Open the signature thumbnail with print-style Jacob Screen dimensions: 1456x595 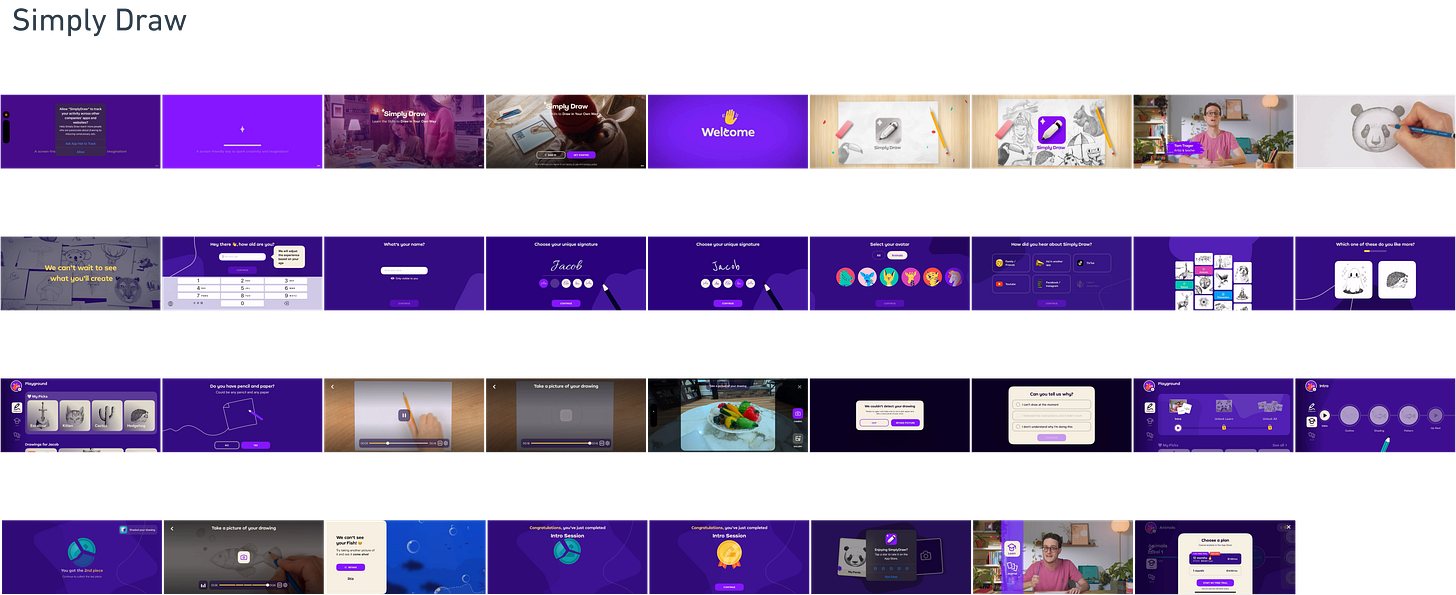(728, 273)
